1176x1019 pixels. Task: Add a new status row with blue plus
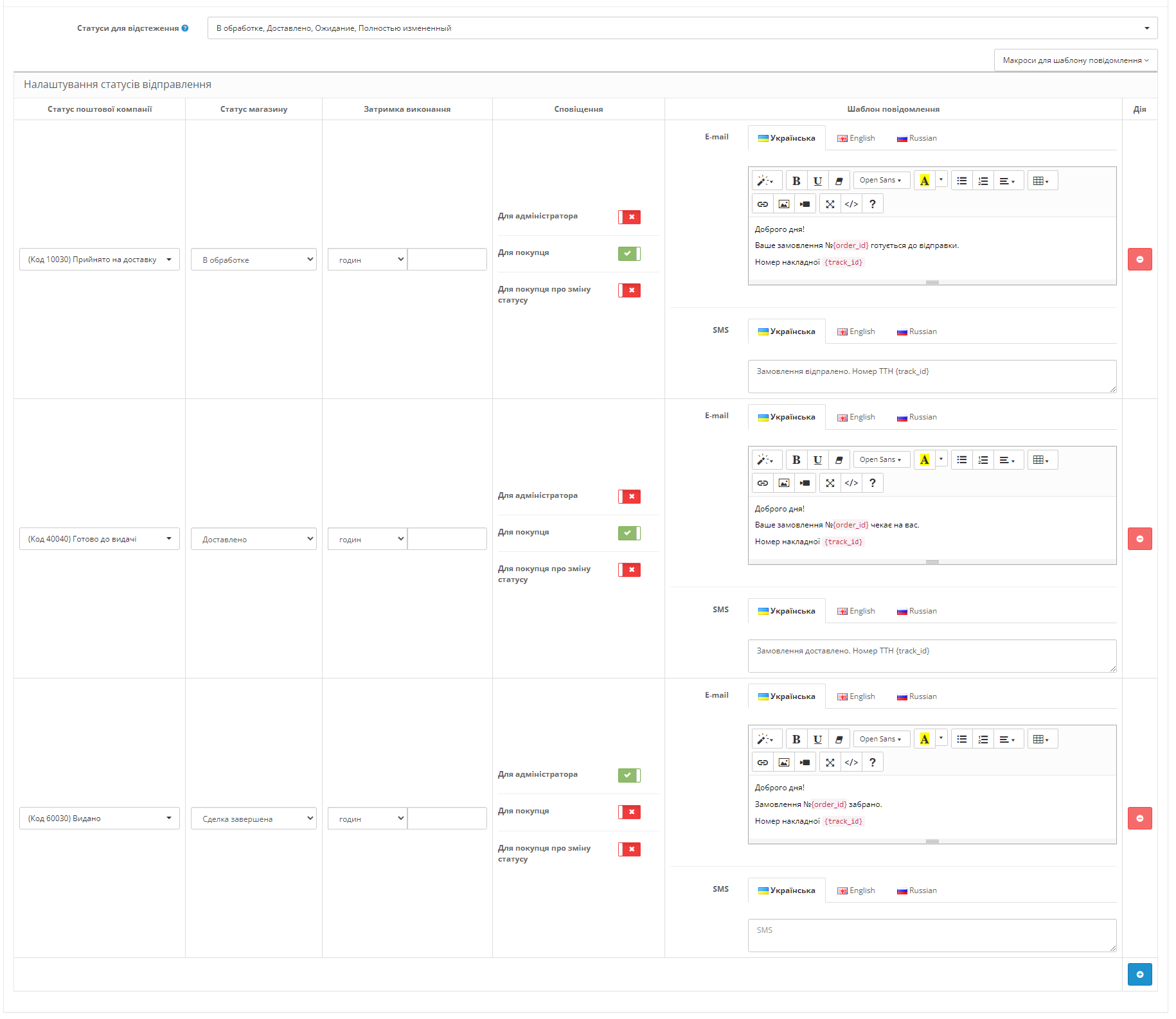pyautogui.click(x=1139, y=974)
